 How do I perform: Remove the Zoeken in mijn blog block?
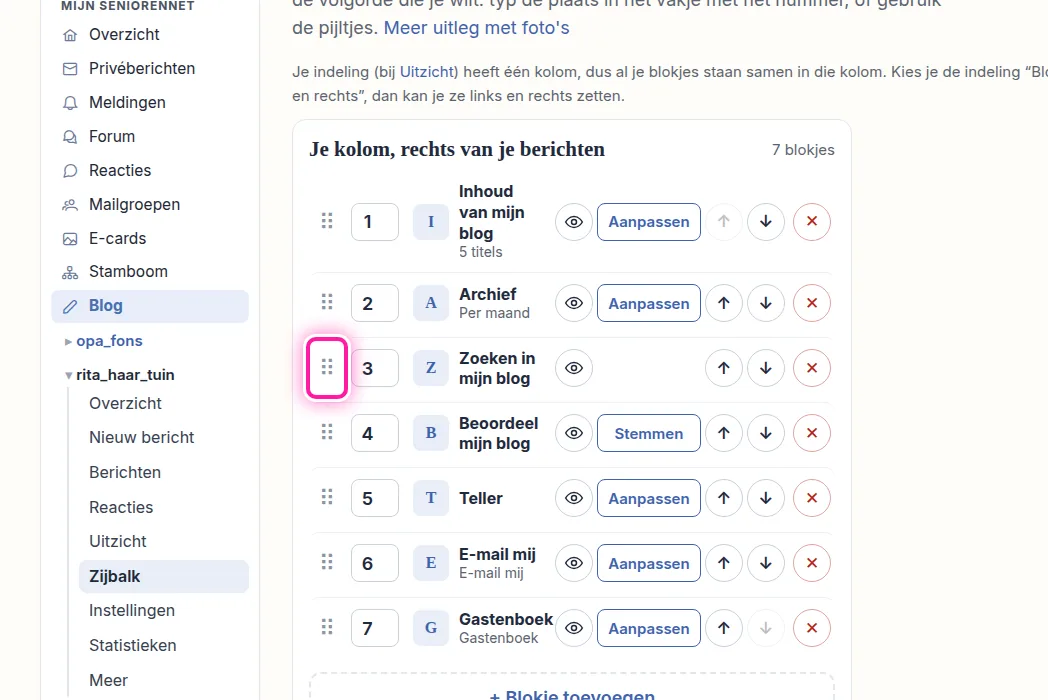812,368
